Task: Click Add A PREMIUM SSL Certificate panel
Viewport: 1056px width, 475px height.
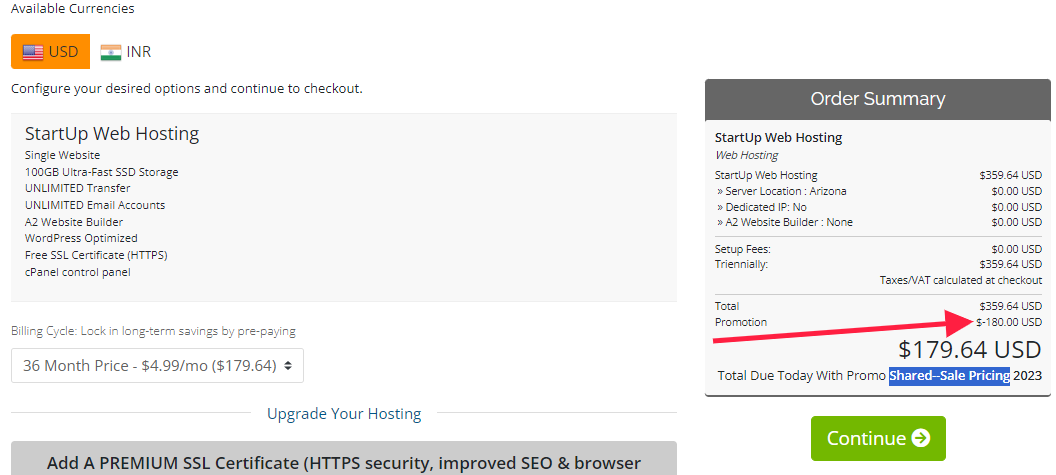Action: tap(343, 459)
